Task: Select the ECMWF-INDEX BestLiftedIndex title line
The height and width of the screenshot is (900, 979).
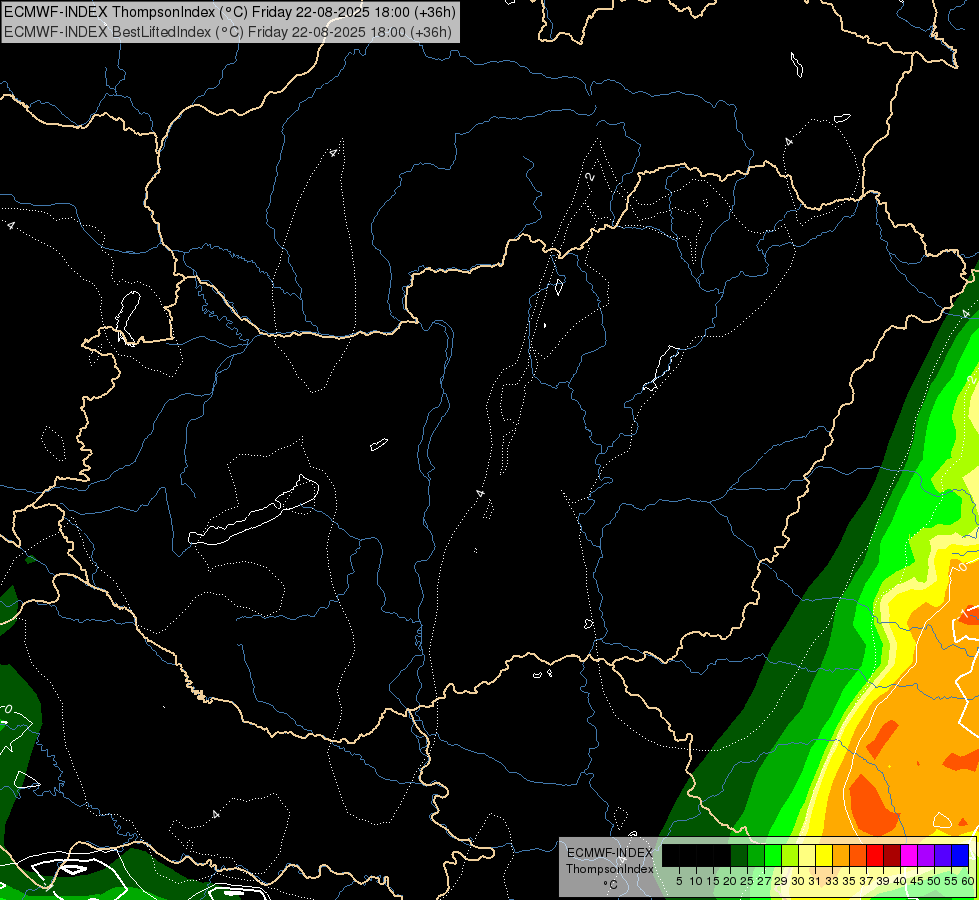Action: (x=227, y=32)
